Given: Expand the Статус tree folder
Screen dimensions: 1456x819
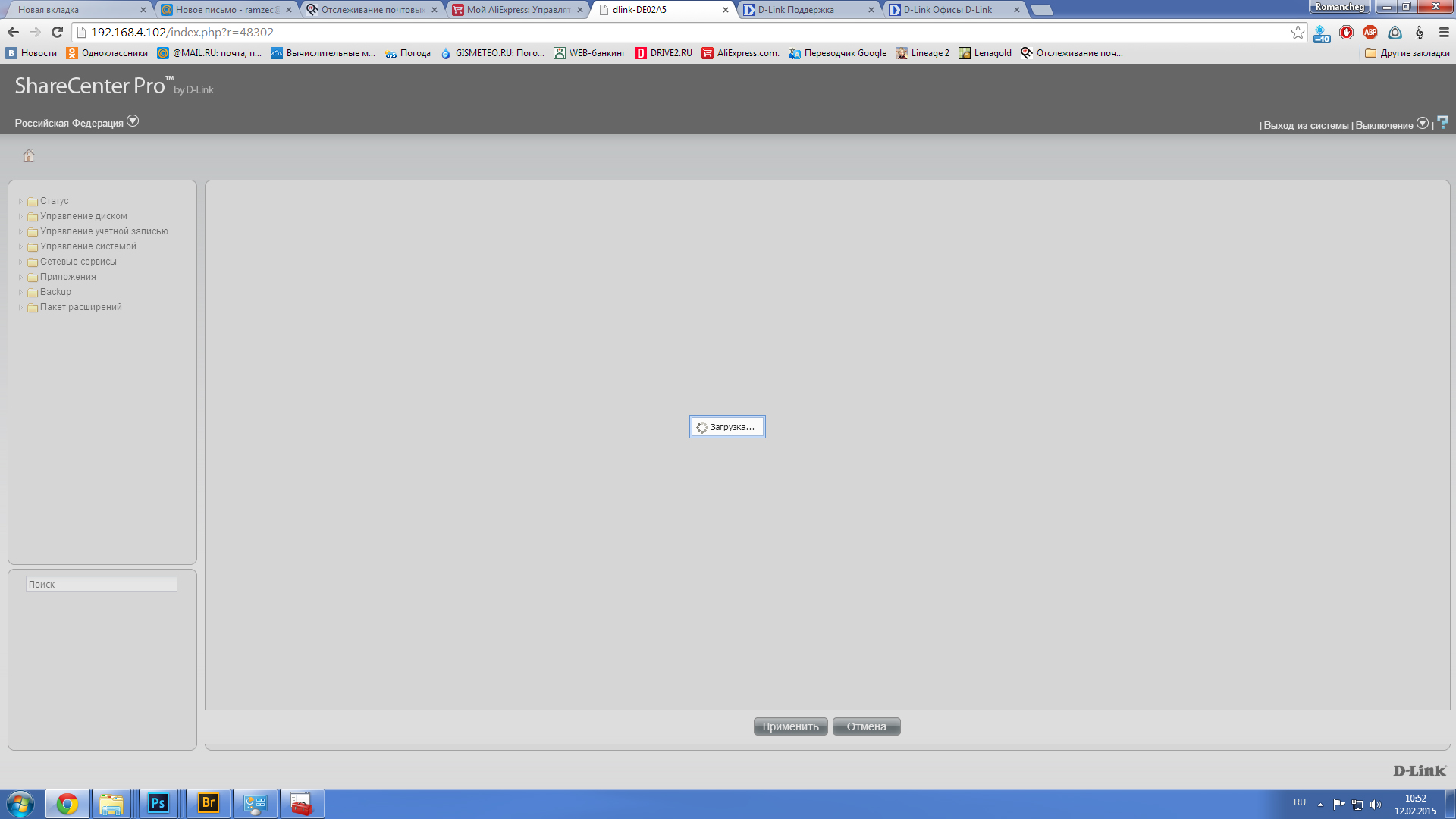Looking at the screenshot, I should [x=54, y=201].
